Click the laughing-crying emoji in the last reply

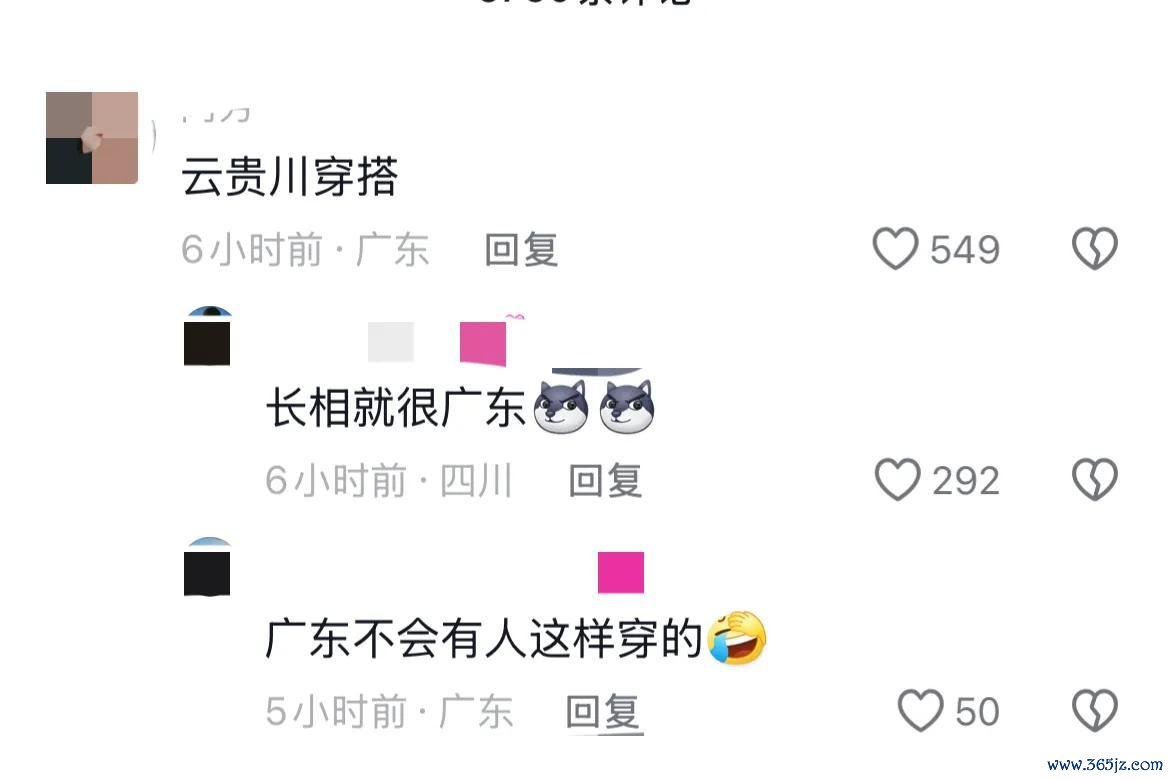(x=736, y=638)
